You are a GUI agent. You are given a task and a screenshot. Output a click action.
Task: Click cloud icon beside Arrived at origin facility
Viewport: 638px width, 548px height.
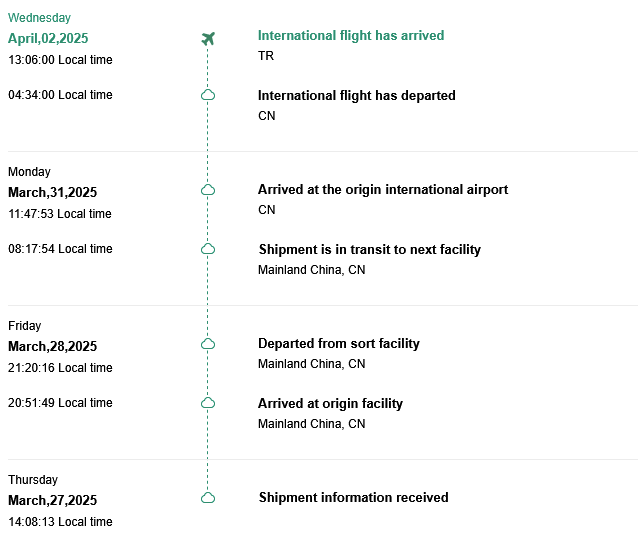click(208, 403)
